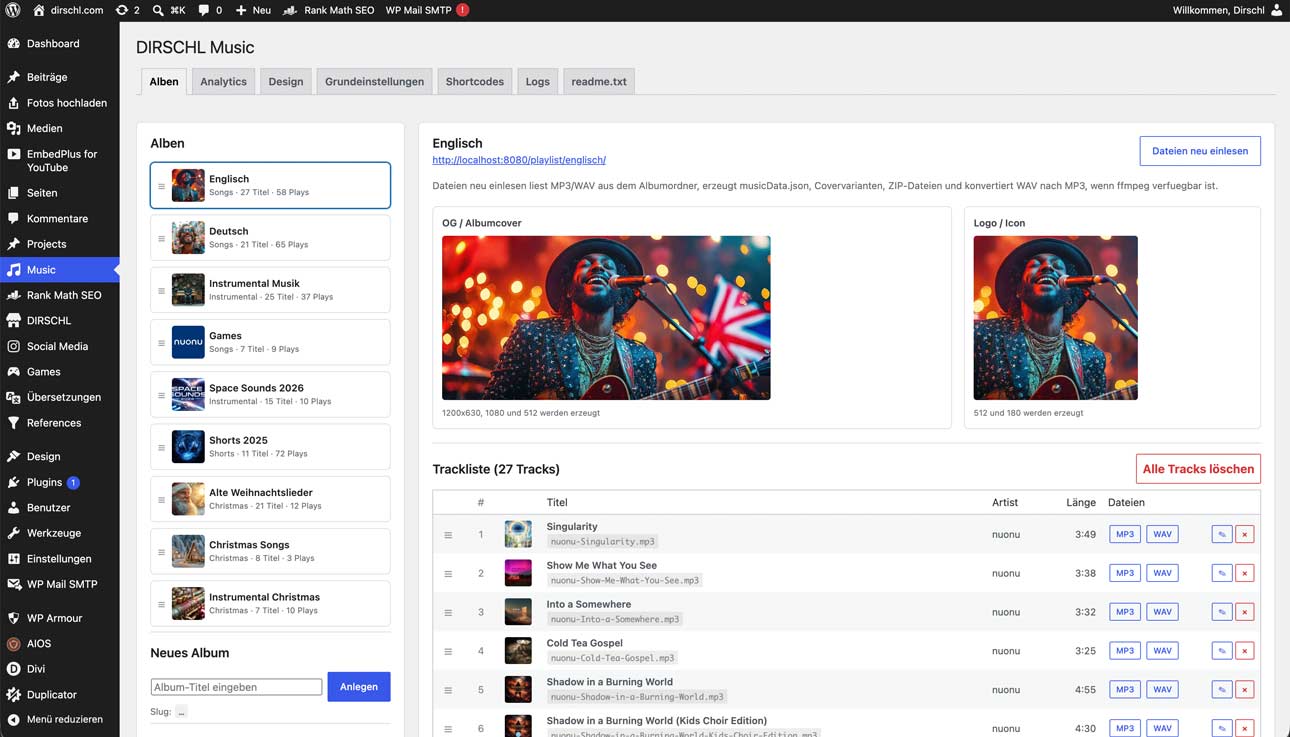Click Dateien neu einlesen button
The height and width of the screenshot is (737, 1290).
[x=1200, y=151]
